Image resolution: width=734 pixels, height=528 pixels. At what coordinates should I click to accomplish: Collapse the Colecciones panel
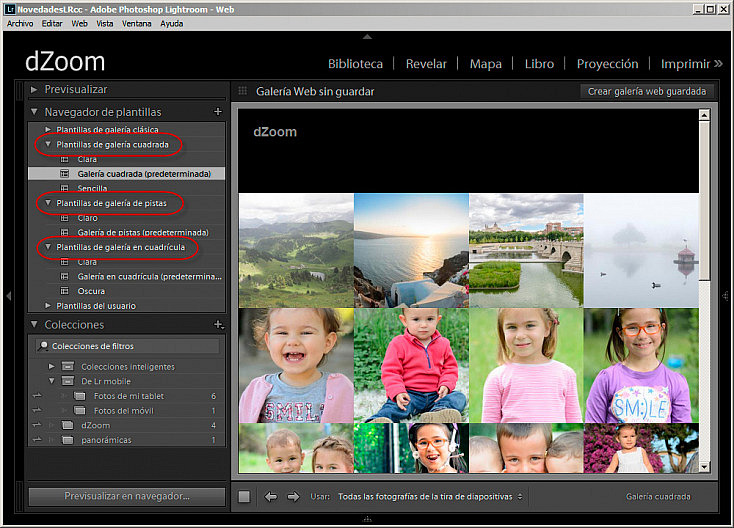pyautogui.click(x=34, y=324)
